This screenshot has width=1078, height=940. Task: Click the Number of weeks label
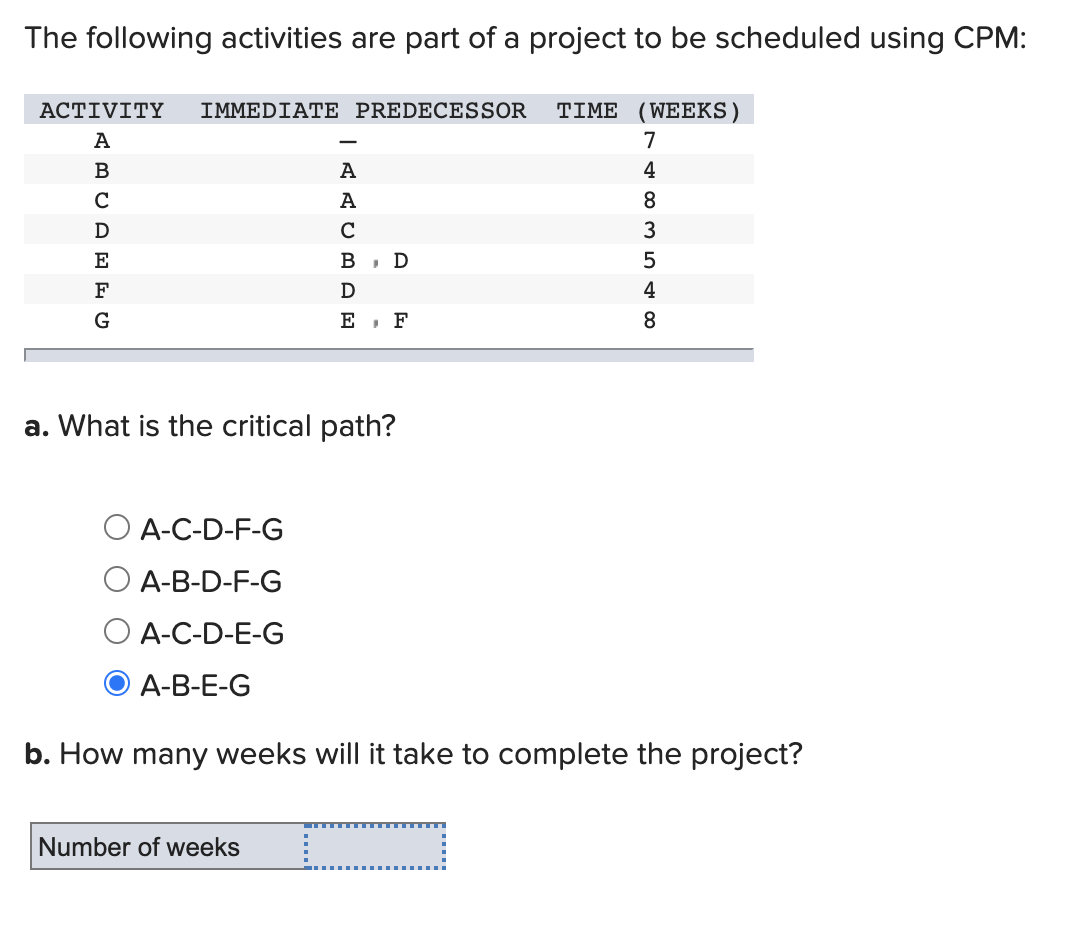[137, 847]
